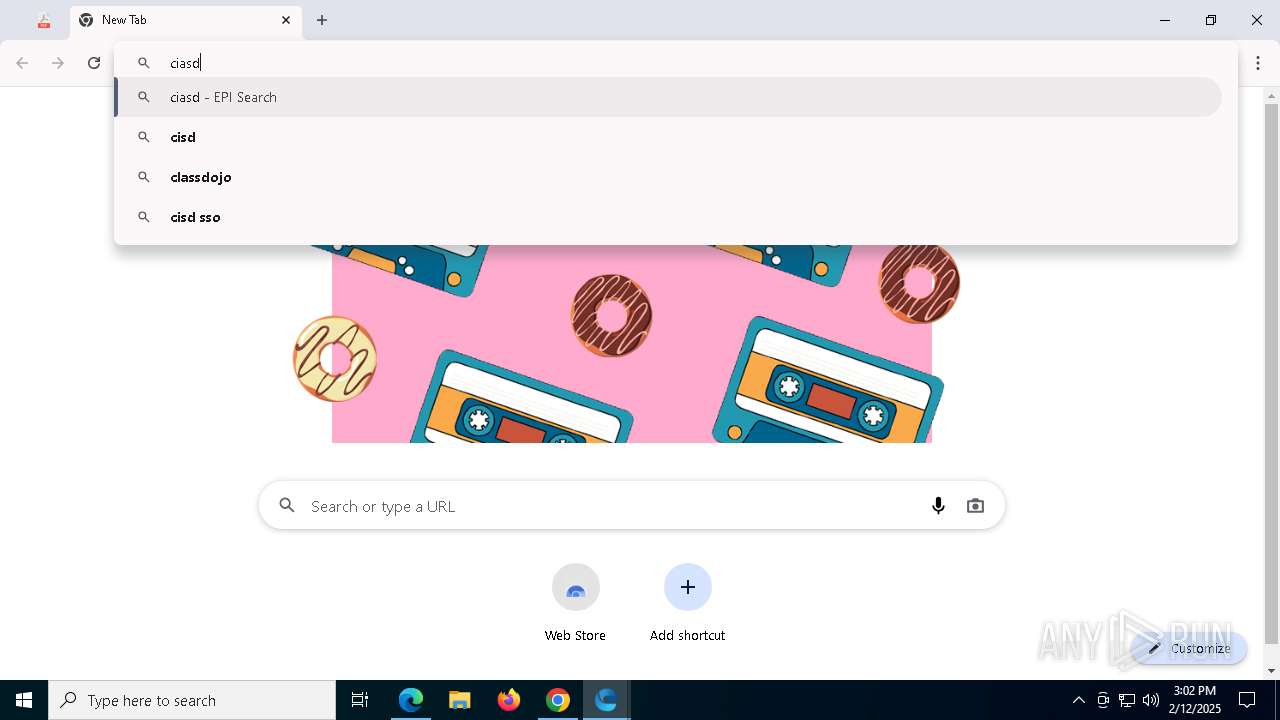Reload the current page

pos(94,63)
